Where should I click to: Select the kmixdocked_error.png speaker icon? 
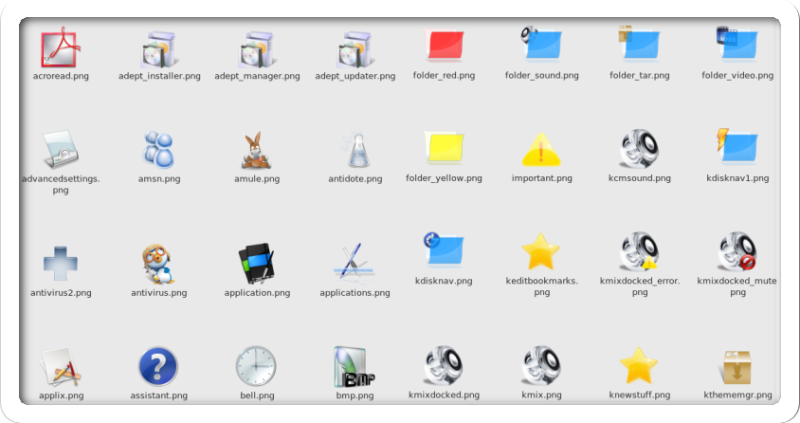639,251
